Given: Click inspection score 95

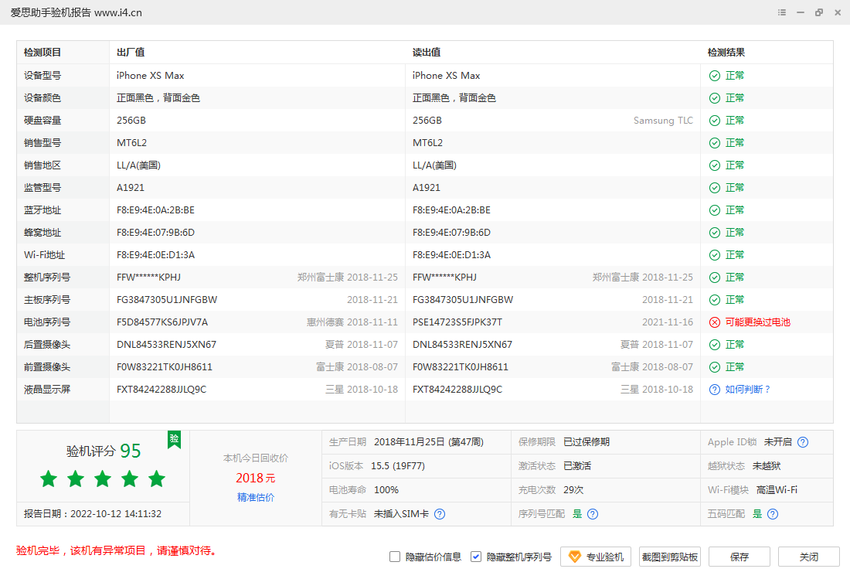Looking at the screenshot, I should 130,451.
